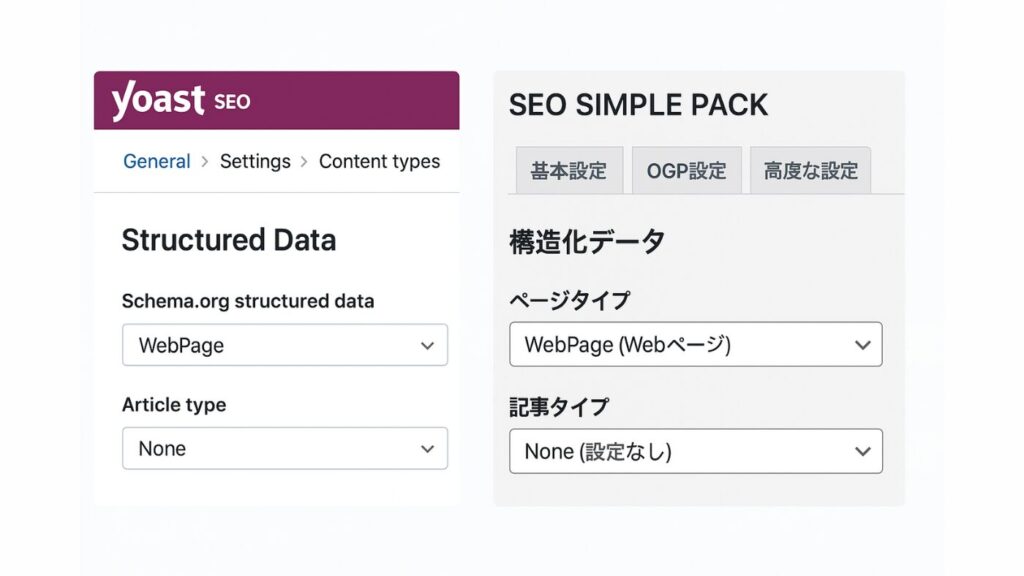The image size is (1024, 576).
Task: Click the Settings breadcrumb item
Action: (x=255, y=161)
